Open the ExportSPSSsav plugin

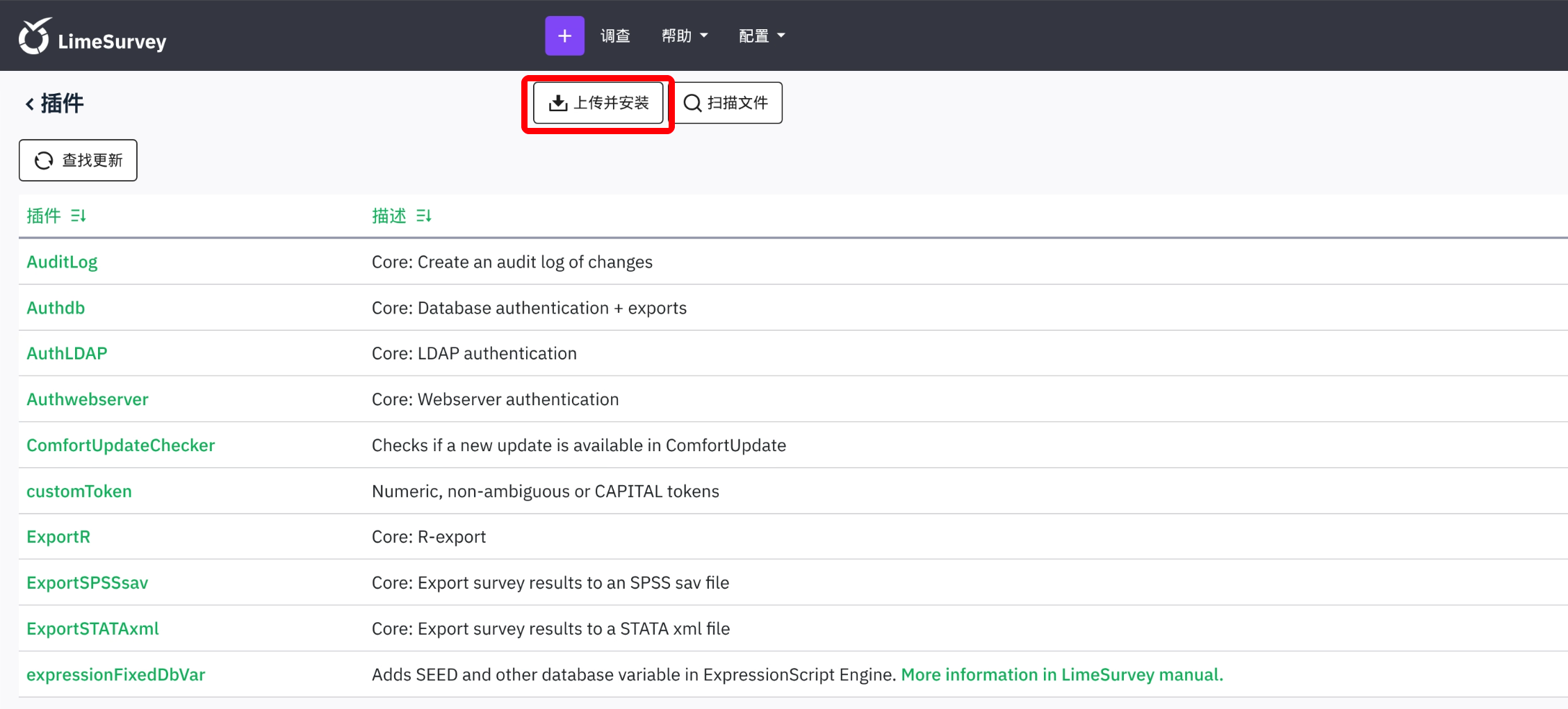[x=88, y=583]
